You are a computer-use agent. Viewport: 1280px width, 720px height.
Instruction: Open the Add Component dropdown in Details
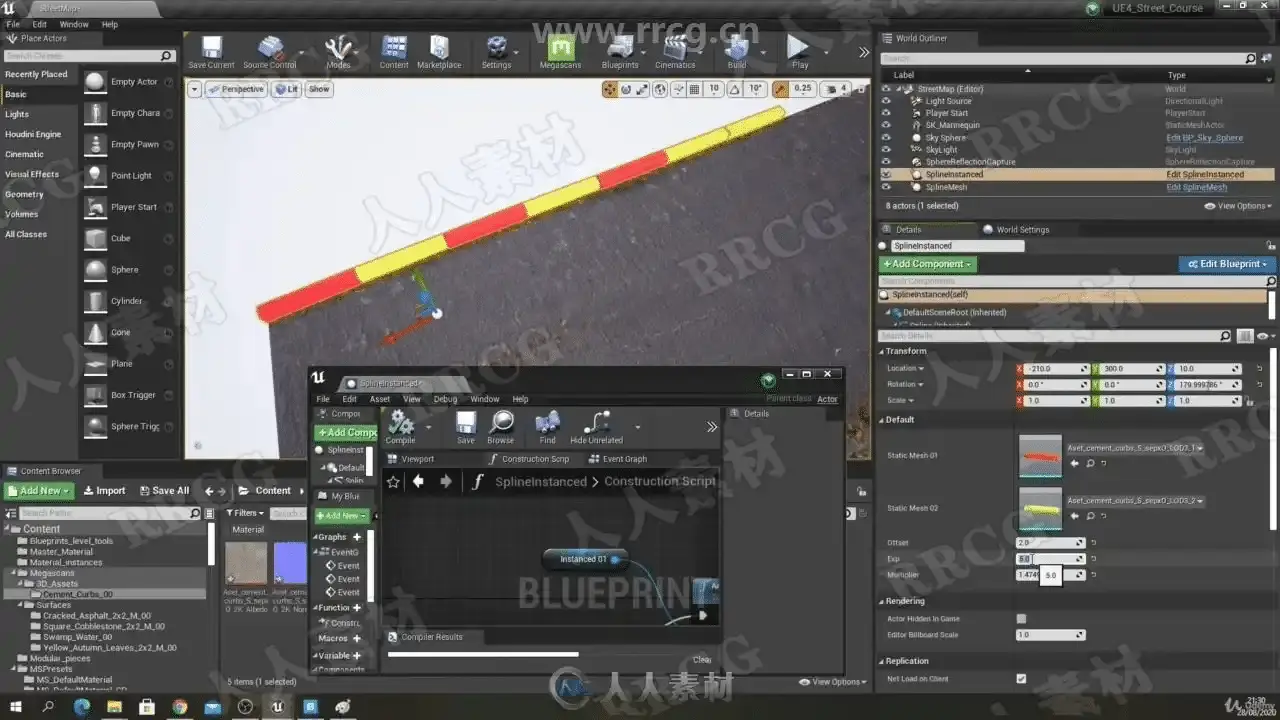point(928,264)
